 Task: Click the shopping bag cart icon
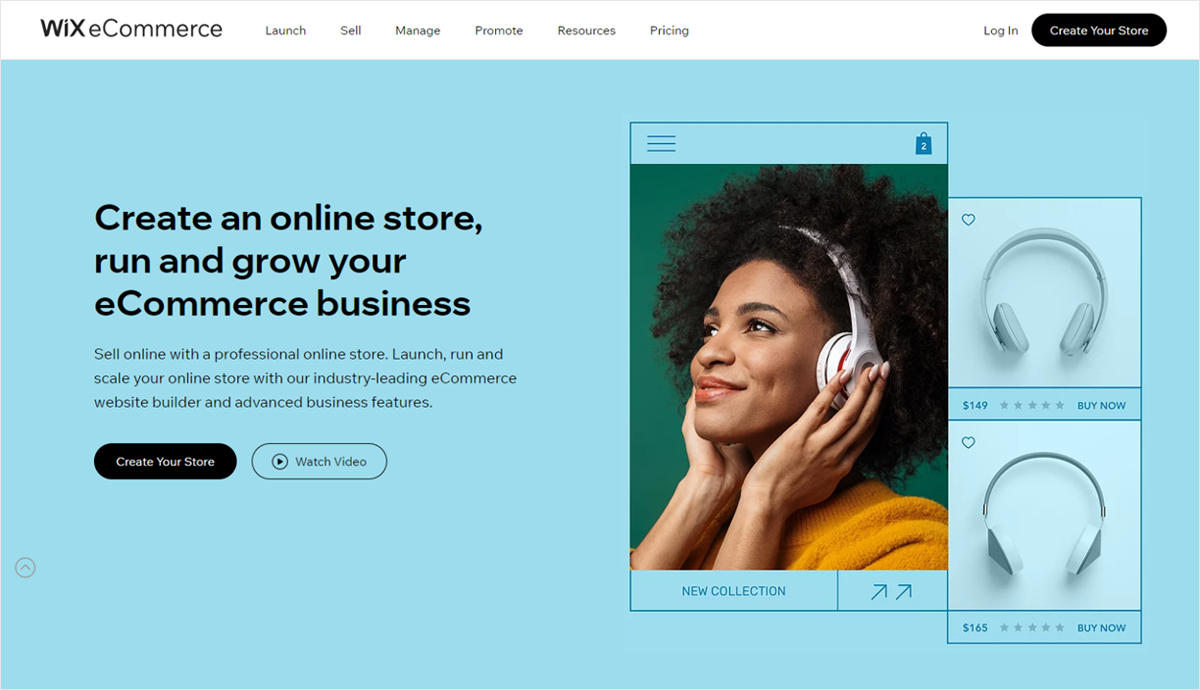[x=924, y=144]
